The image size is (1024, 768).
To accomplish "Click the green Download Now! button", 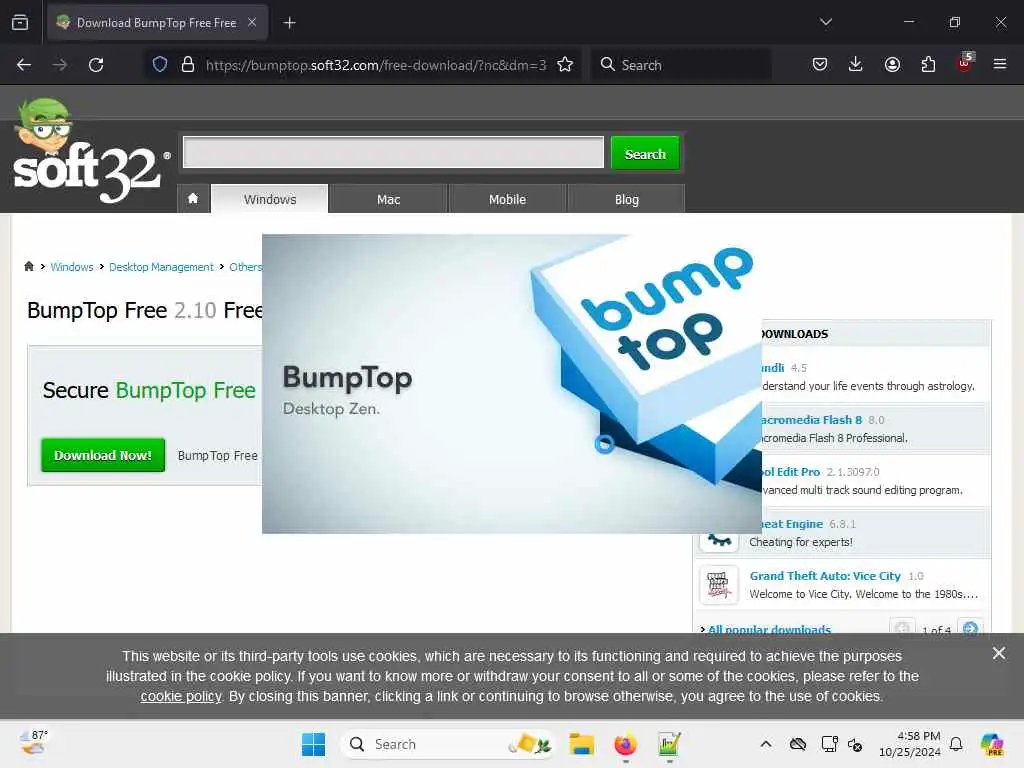I will pos(103,455).
